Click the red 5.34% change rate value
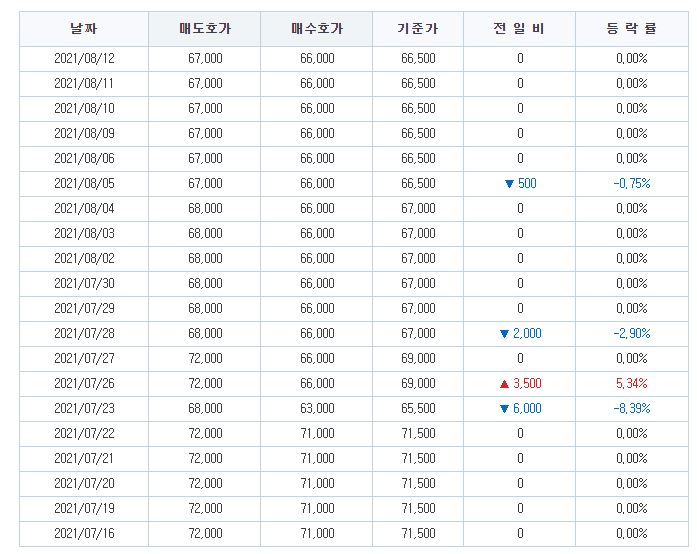The height and width of the screenshot is (554, 697). point(632,383)
